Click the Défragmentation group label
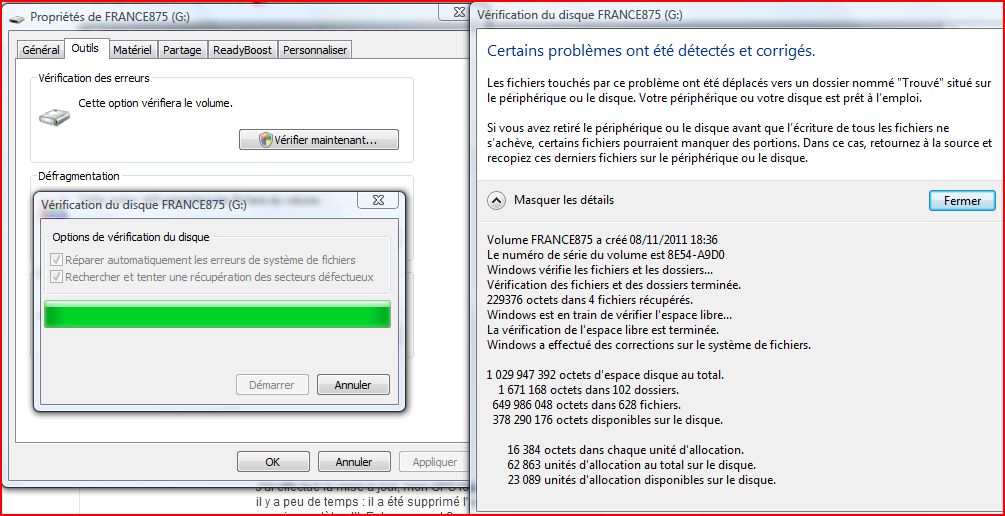 (x=79, y=176)
